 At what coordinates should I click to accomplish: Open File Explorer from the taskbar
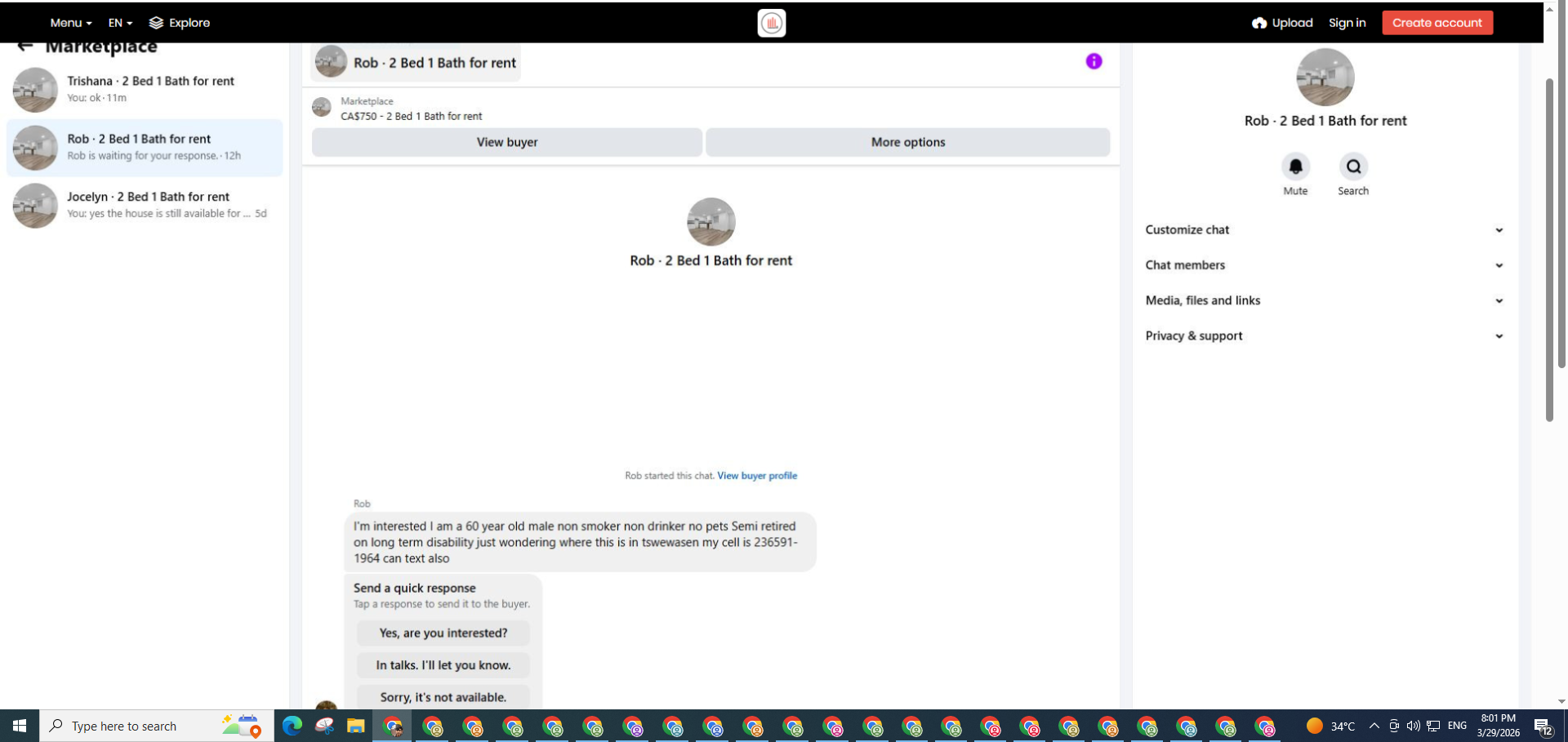[x=355, y=726]
